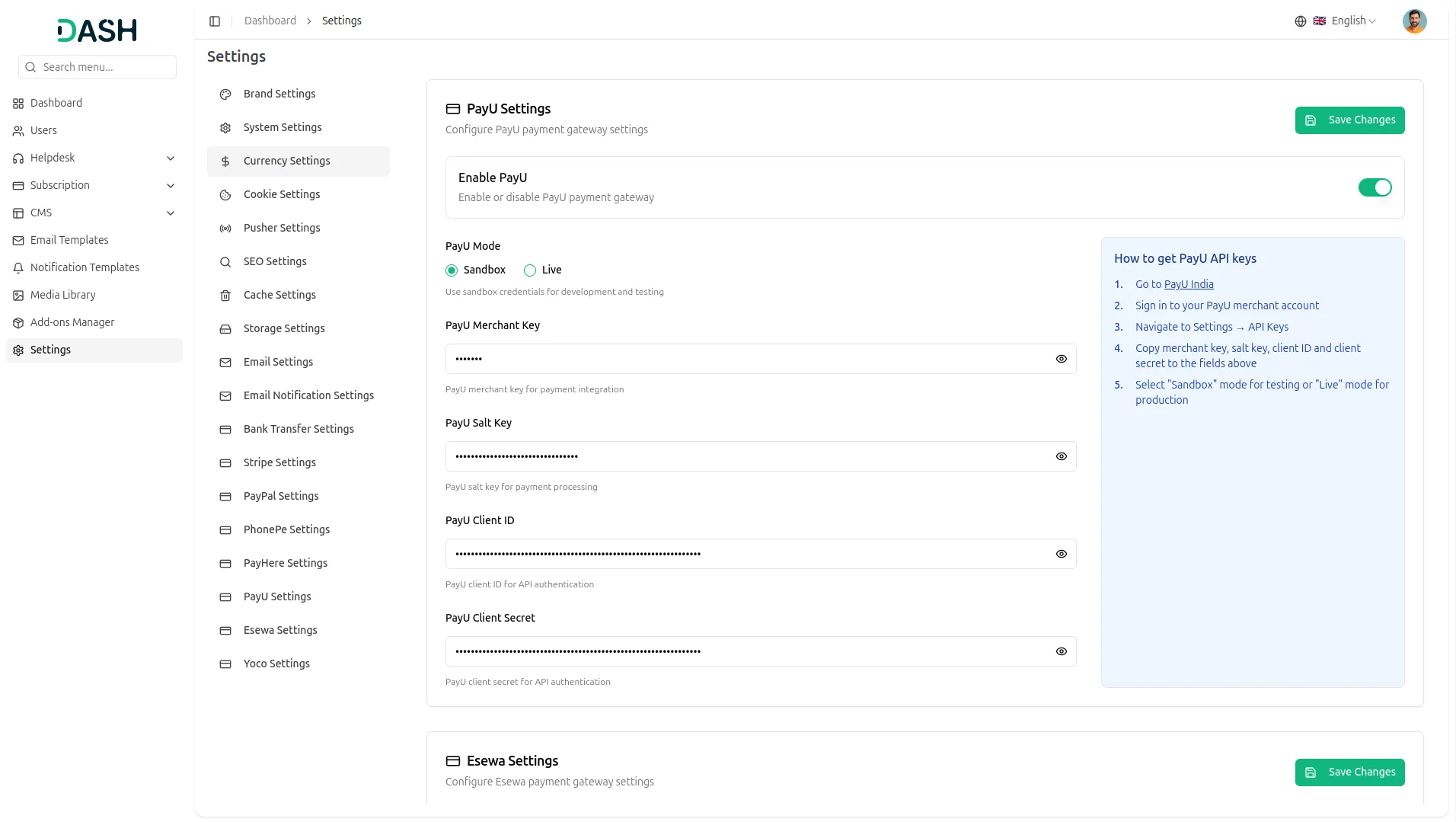Screen dimensions: 1456x822
Task: Open the PayU India link
Action: pos(1189,284)
